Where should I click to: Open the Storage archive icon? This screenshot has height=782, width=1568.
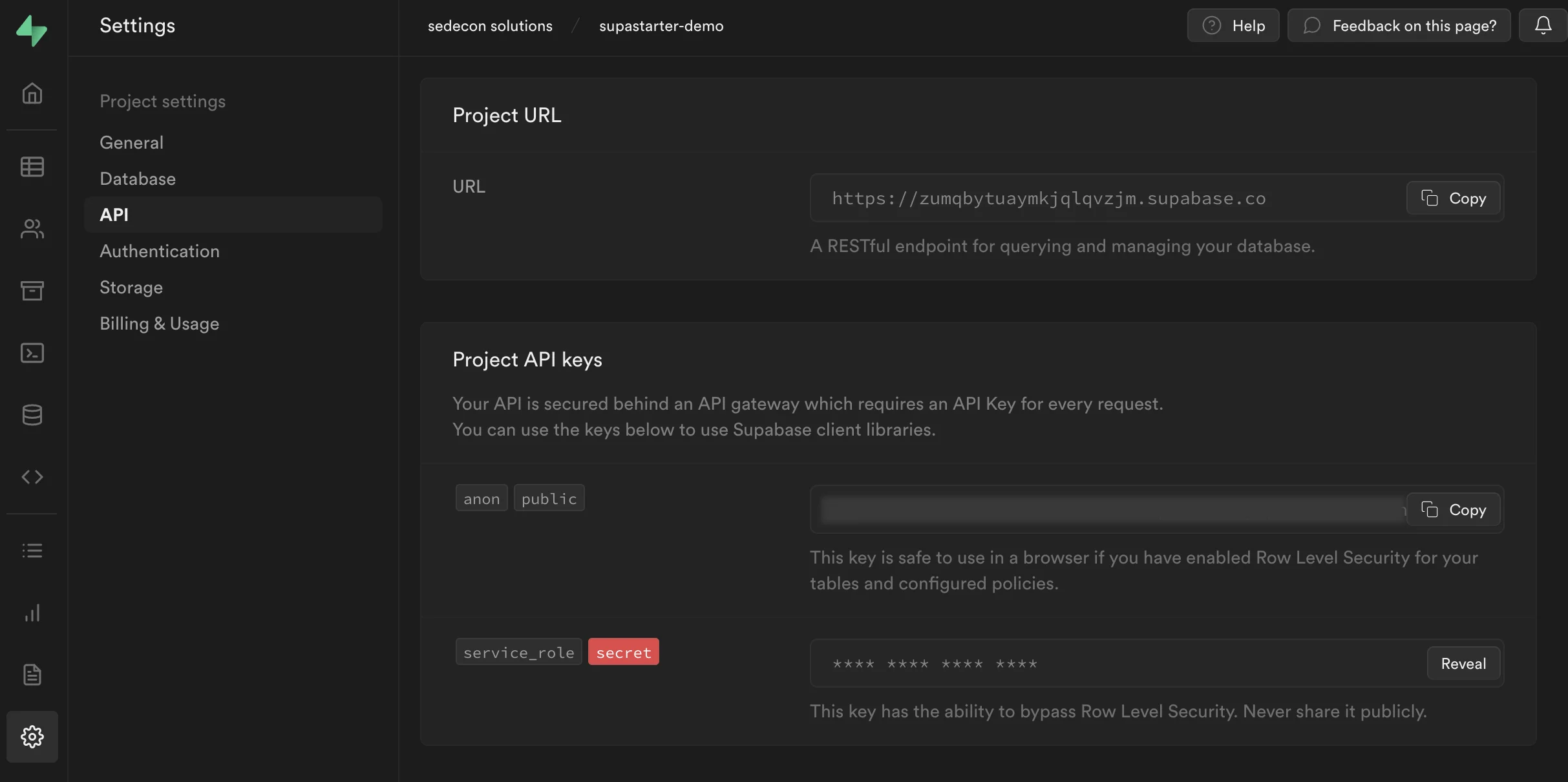pyautogui.click(x=32, y=291)
